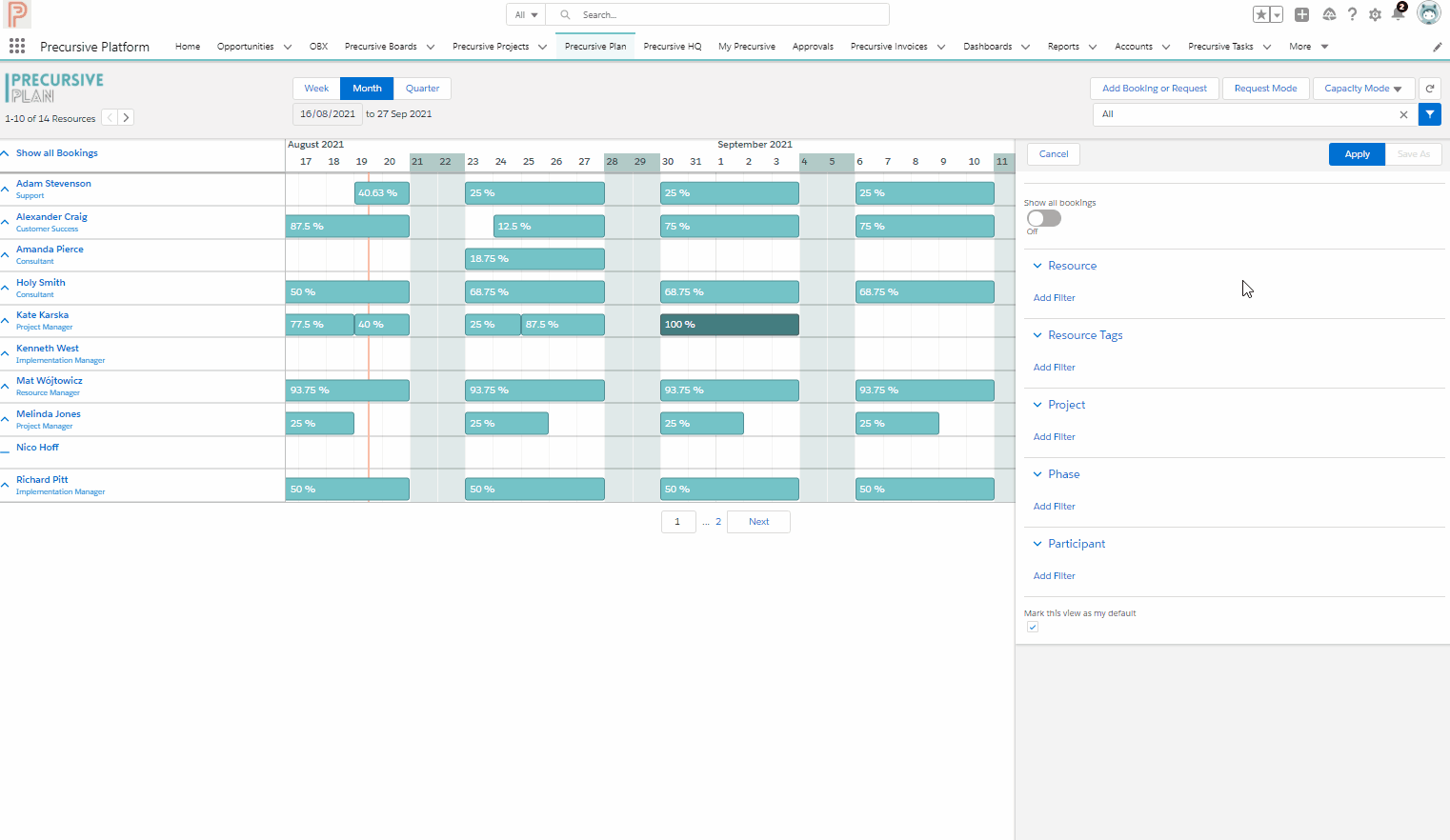Screen dimensions: 1450x840
Task: Click the current page number 1 box
Action: (678, 522)
